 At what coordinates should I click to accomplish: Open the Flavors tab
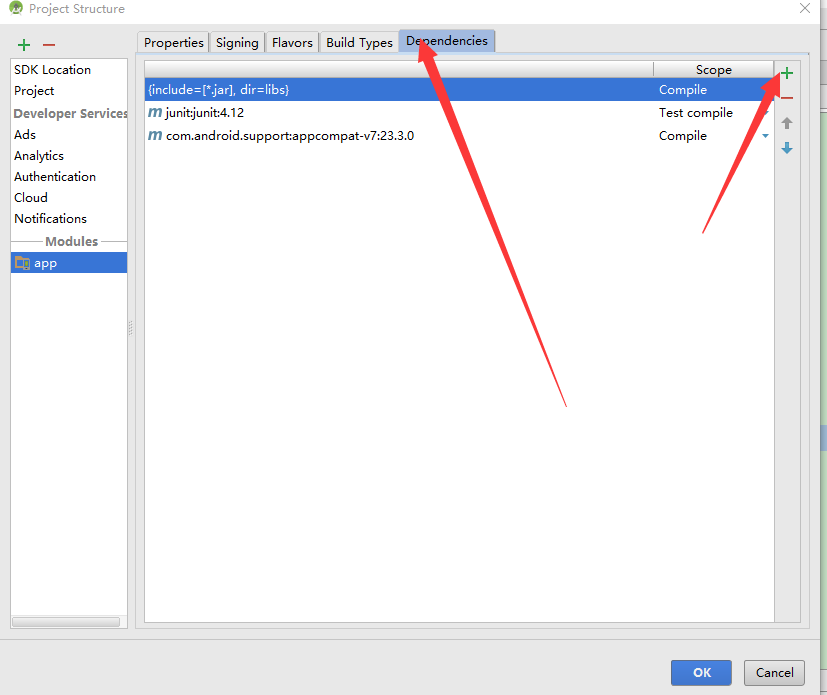coord(292,42)
